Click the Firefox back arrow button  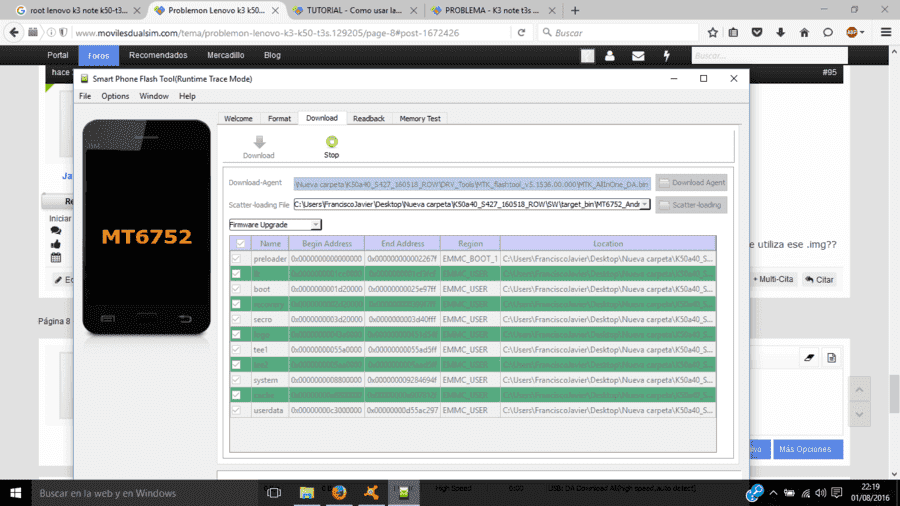click(x=14, y=33)
